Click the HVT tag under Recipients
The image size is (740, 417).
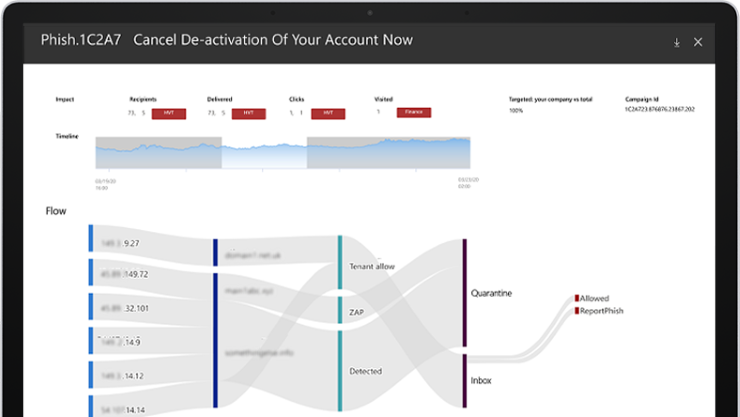(168, 113)
